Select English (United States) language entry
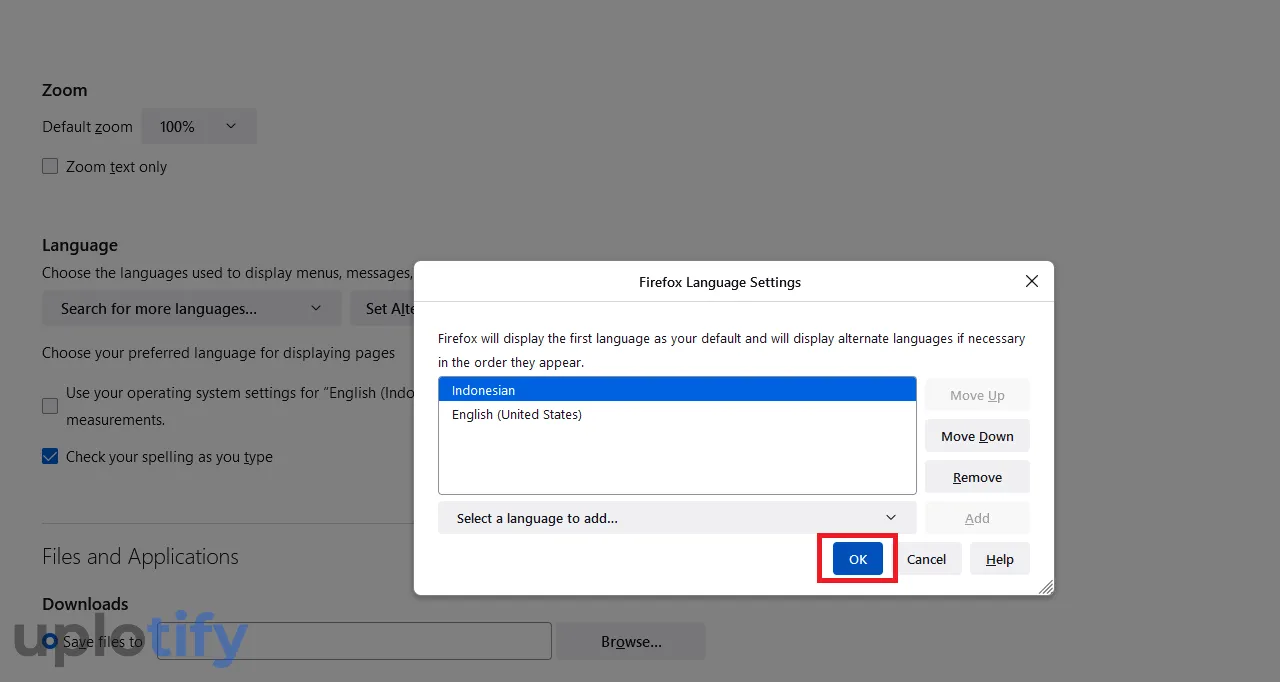The height and width of the screenshot is (682, 1280). point(677,414)
